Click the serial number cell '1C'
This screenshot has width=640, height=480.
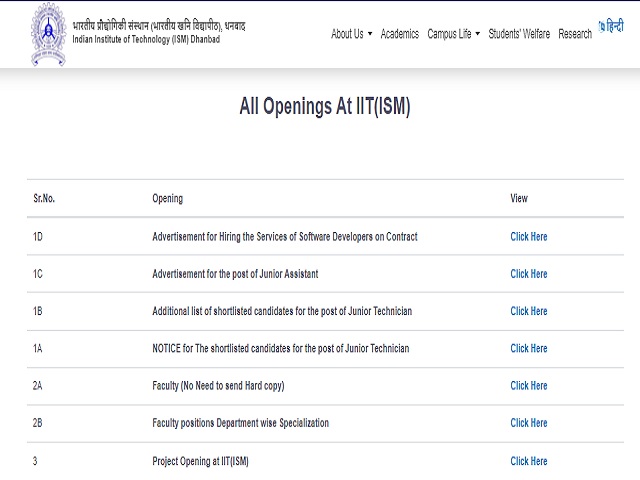(38, 274)
